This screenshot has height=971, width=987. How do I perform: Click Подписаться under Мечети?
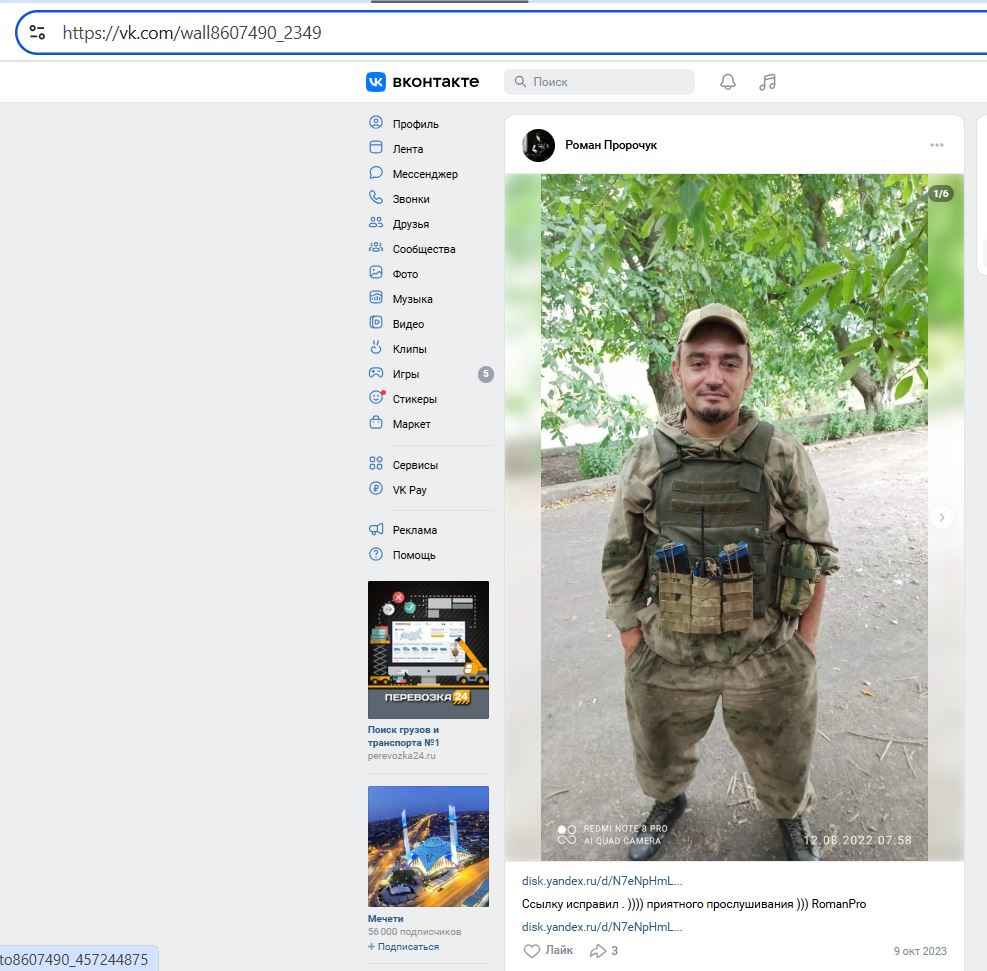point(403,946)
